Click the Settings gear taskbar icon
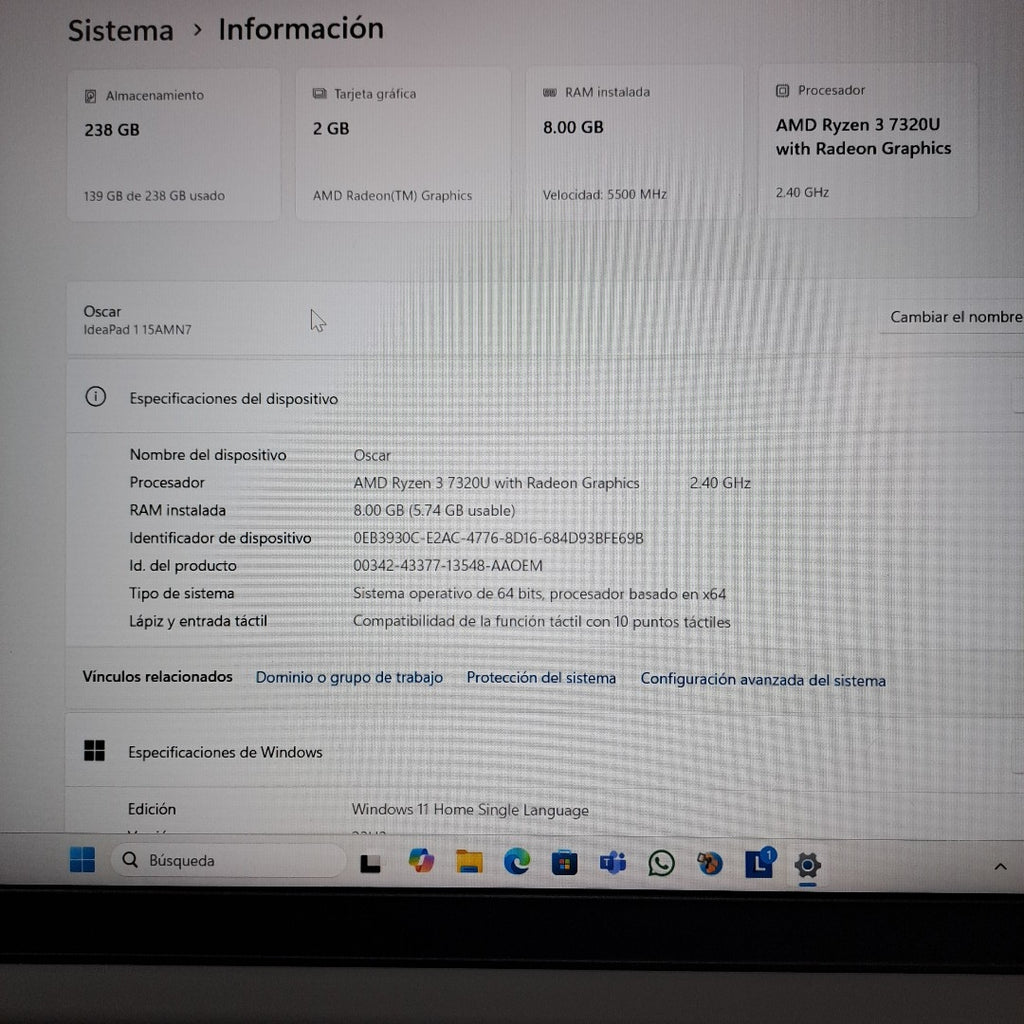Viewport: 1024px width, 1024px height. [x=807, y=865]
